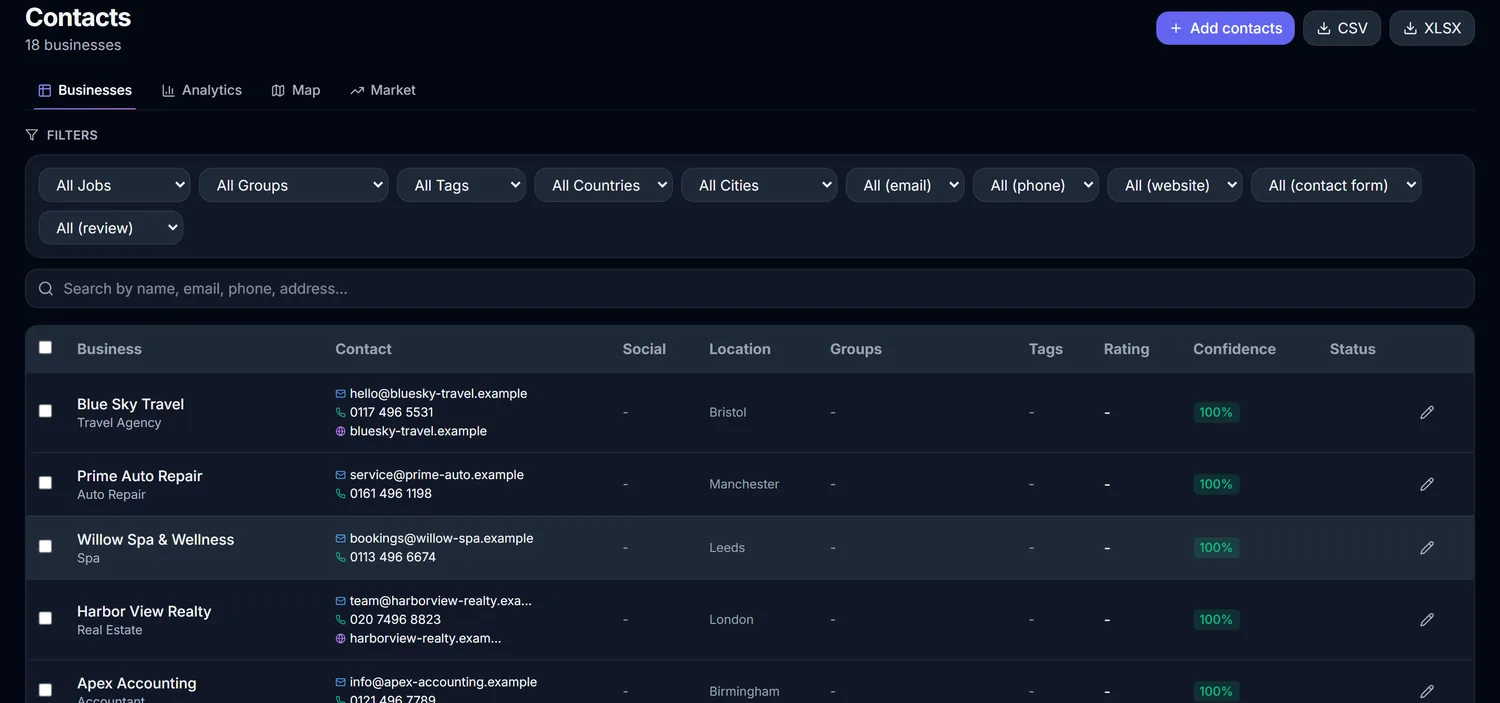Click the phone icon by 020 7496 8823

(x=341, y=620)
